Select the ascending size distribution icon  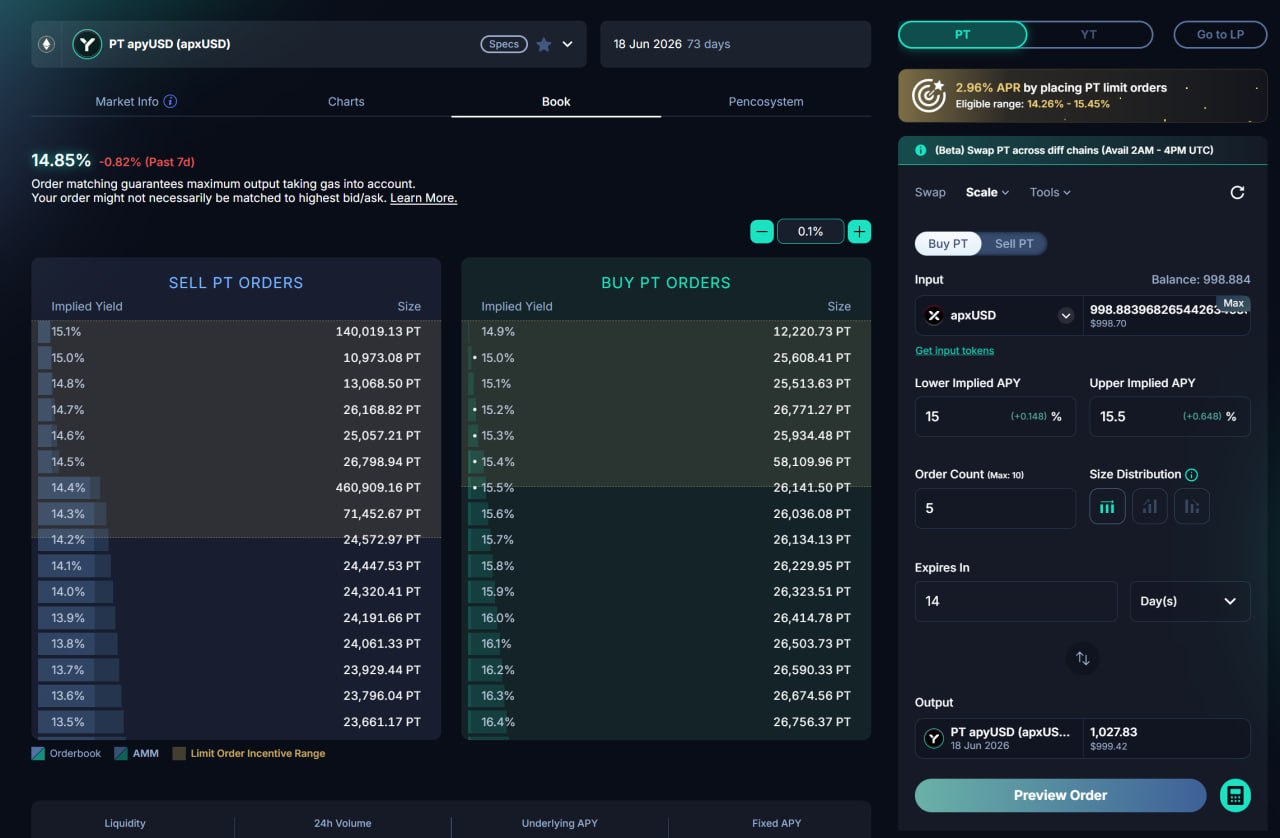click(1150, 507)
